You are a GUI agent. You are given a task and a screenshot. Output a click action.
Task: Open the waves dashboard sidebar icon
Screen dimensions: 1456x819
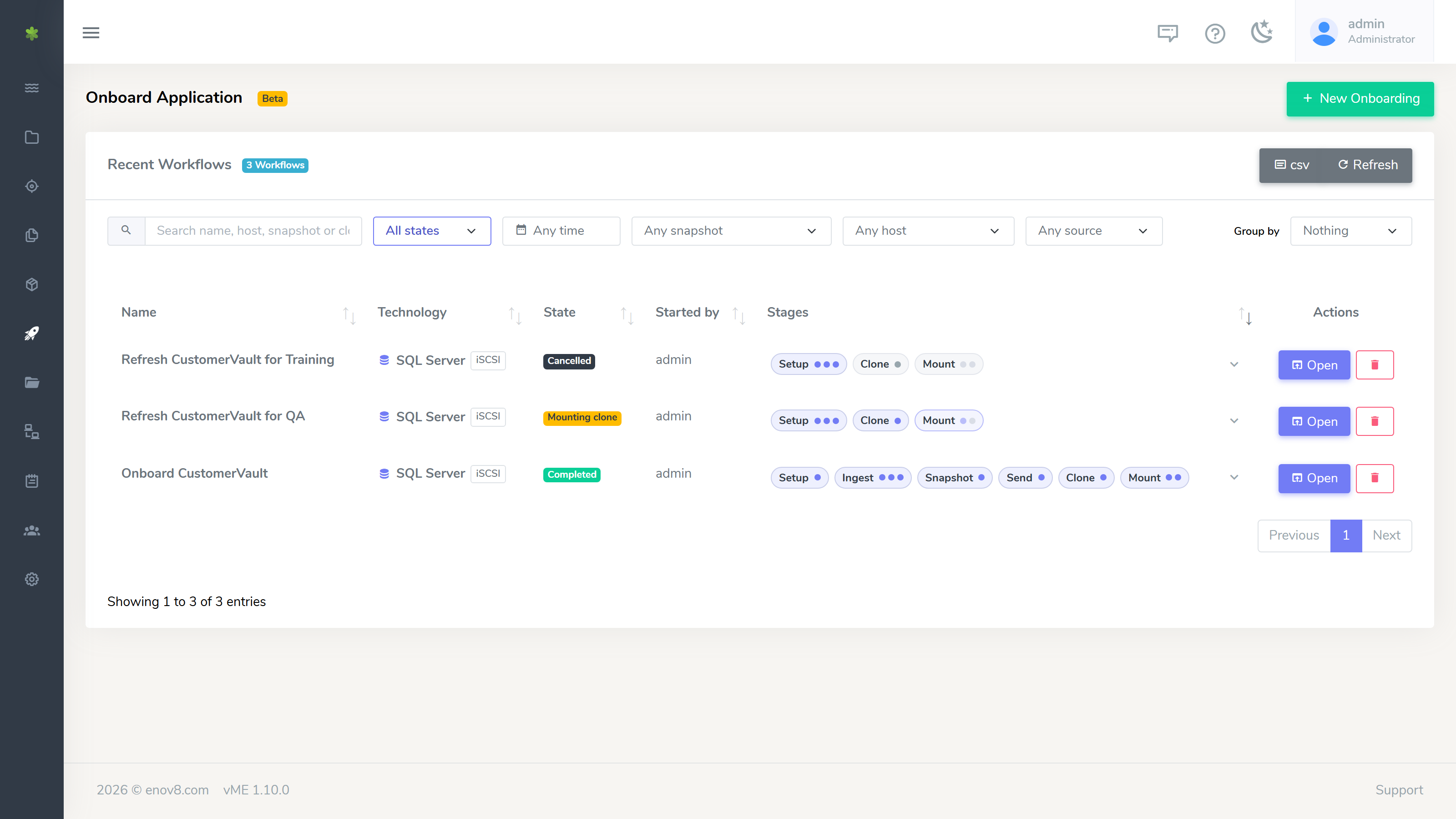[x=32, y=88]
